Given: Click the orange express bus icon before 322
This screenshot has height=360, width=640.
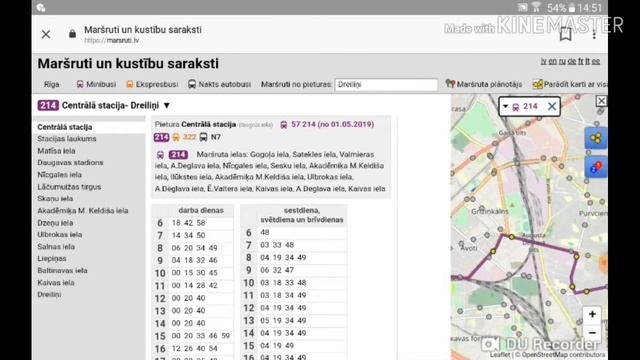Looking at the screenshot, I should (176, 137).
